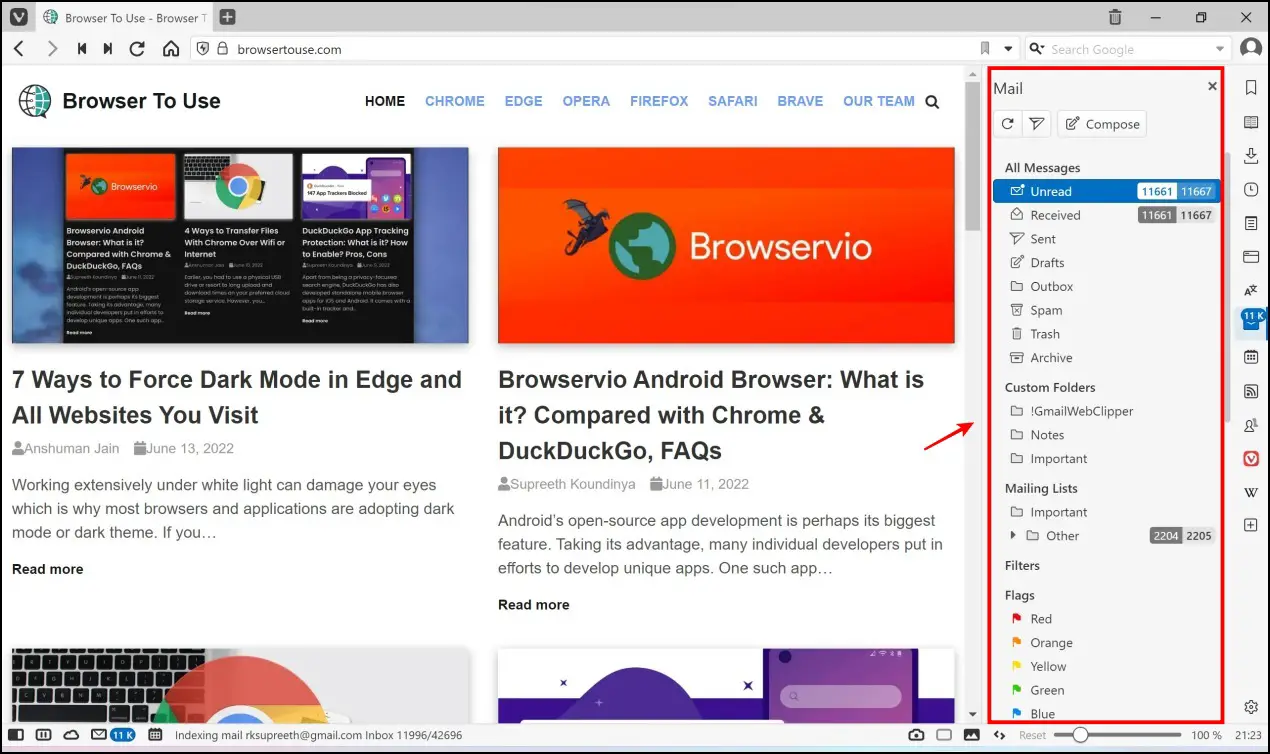Open the Notes side panel
This screenshot has height=754, width=1270.
coord(1251,223)
